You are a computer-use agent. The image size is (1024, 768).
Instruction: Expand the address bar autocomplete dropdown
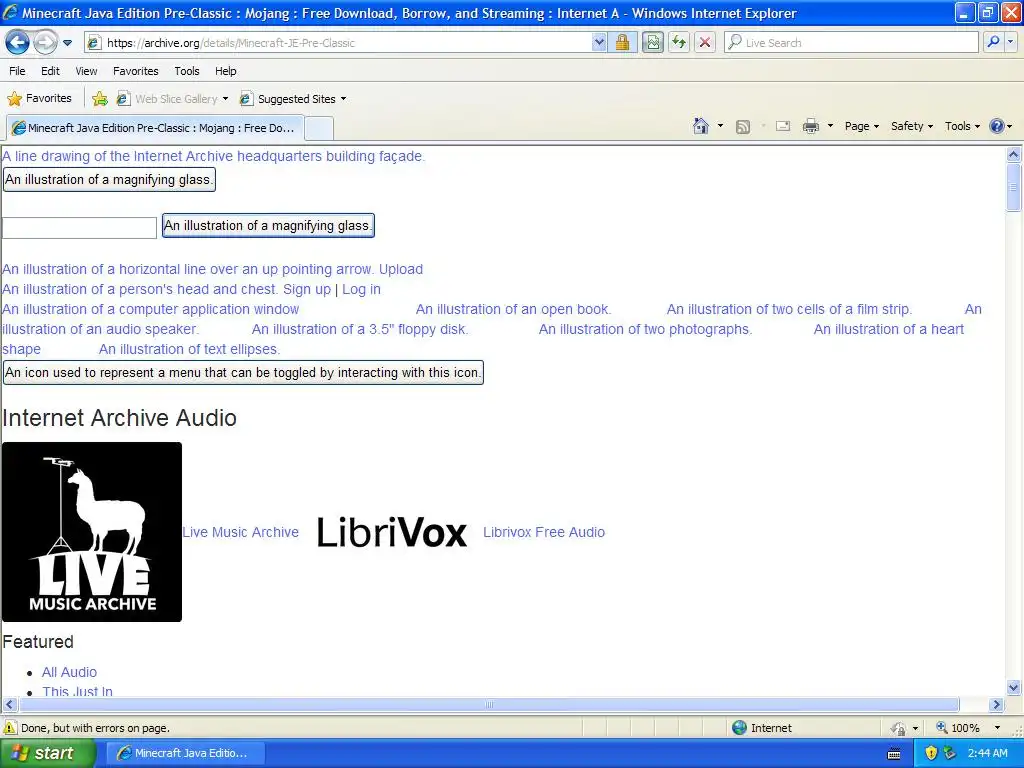tap(599, 43)
